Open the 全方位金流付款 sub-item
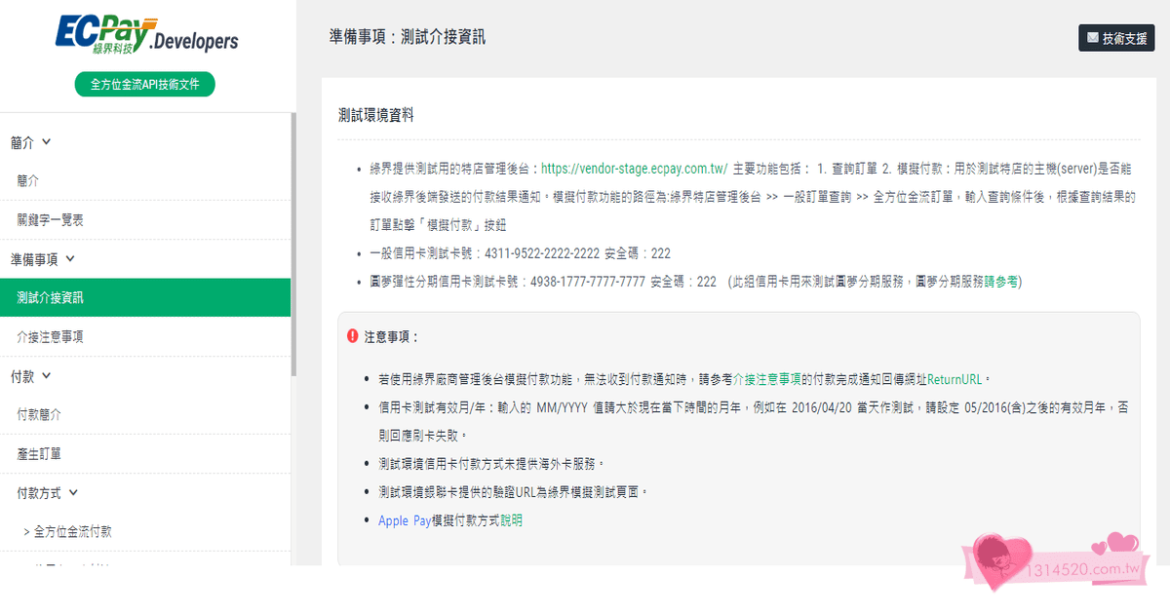Screen dimensions: 1170x614 [69, 531]
